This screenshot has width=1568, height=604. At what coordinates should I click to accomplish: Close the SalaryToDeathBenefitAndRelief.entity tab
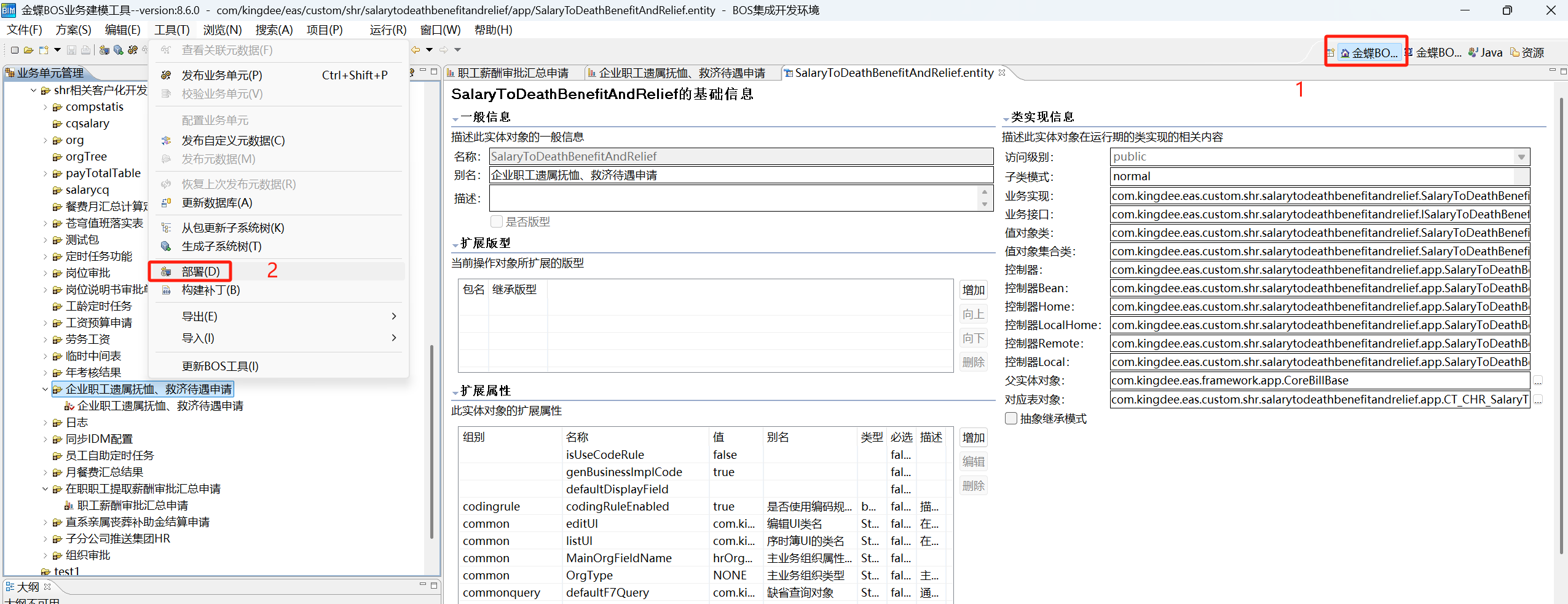click(1002, 73)
